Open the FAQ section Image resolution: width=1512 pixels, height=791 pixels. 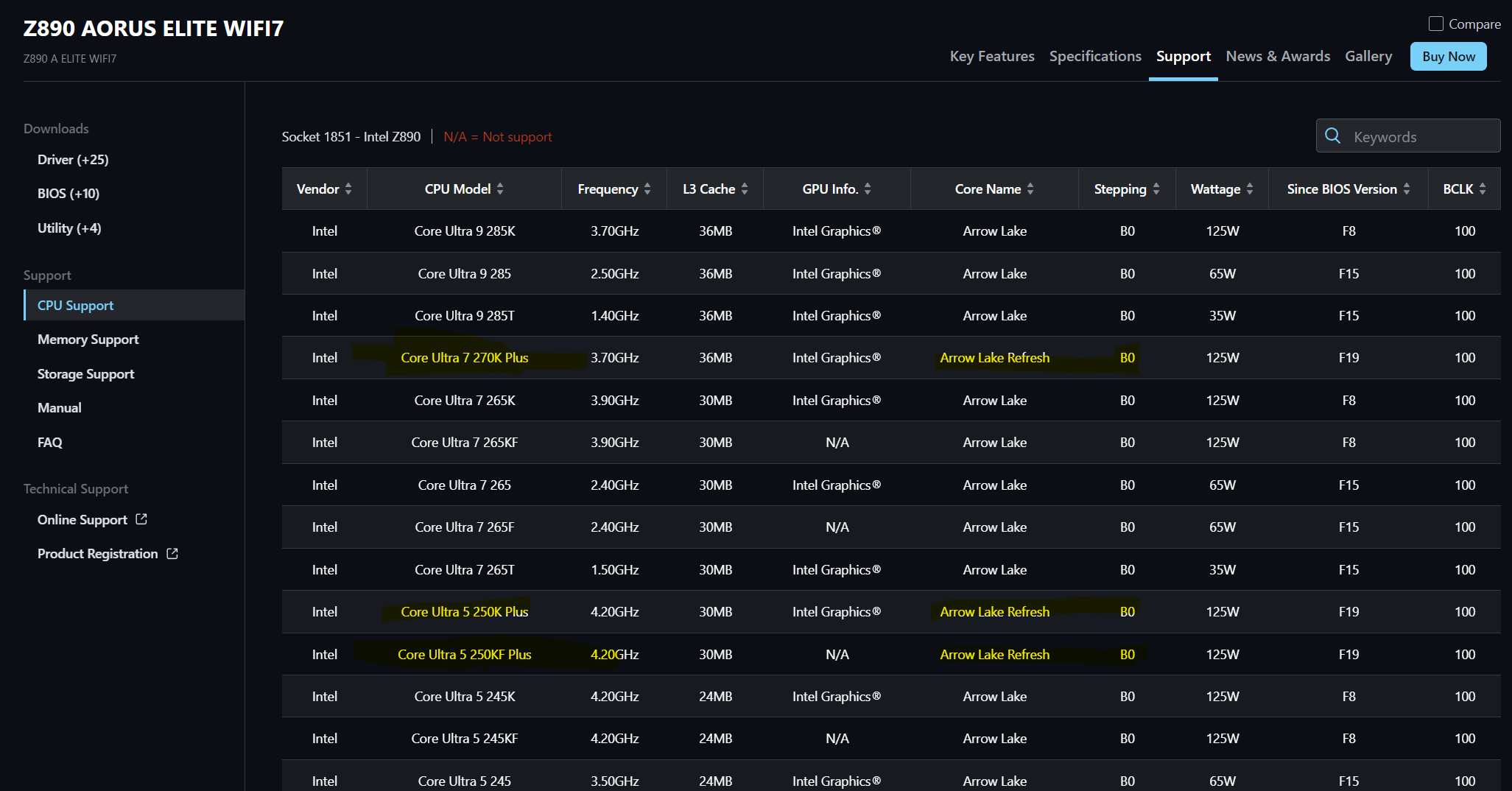[50, 442]
